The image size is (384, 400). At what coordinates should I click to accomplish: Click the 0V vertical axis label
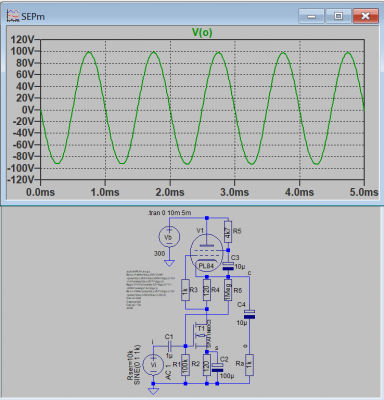(x=28, y=110)
